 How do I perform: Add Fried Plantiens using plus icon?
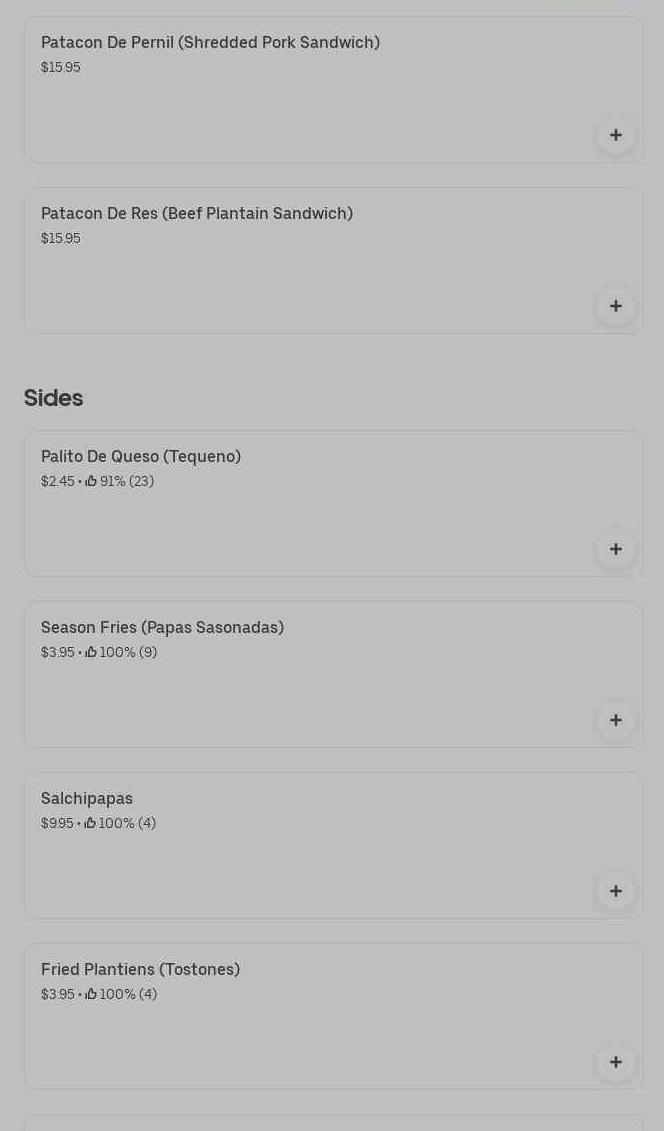click(x=616, y=1062)
